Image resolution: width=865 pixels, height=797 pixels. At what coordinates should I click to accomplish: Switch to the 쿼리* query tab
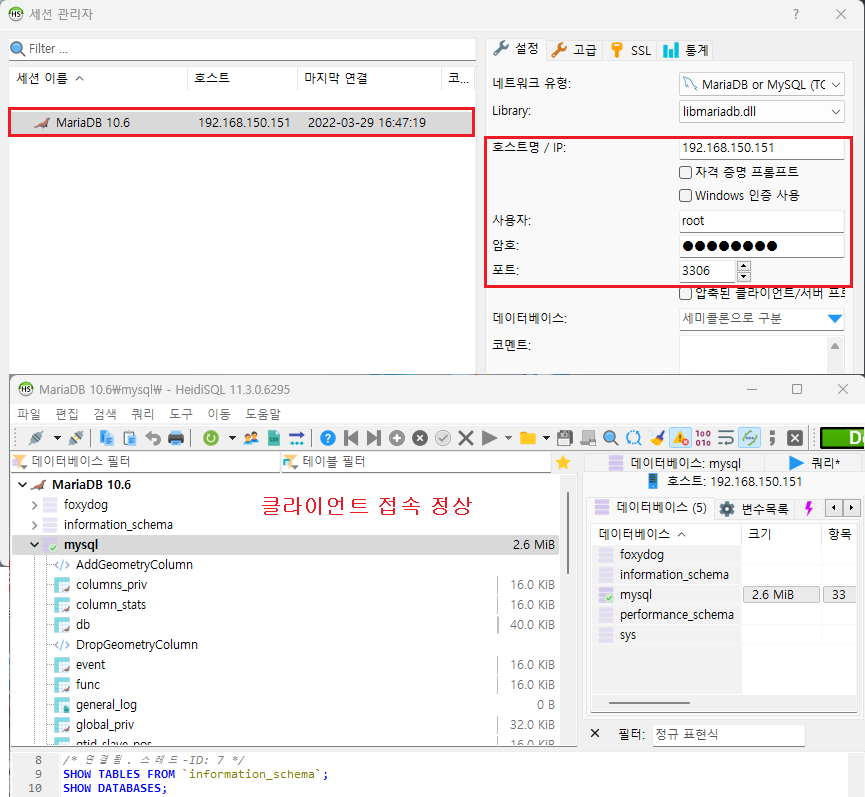coord(815,463)
